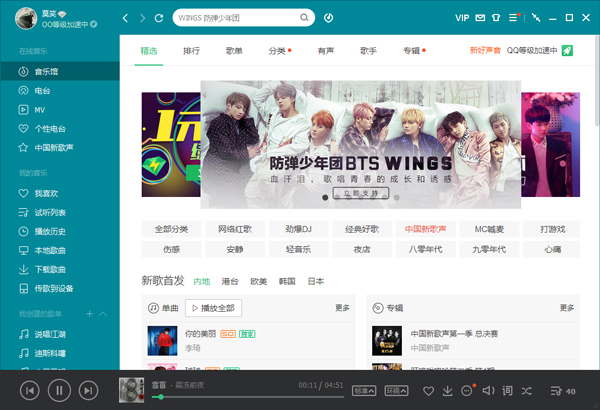
Task: Open the mail messages icon
Action: [x=480, y=18]
